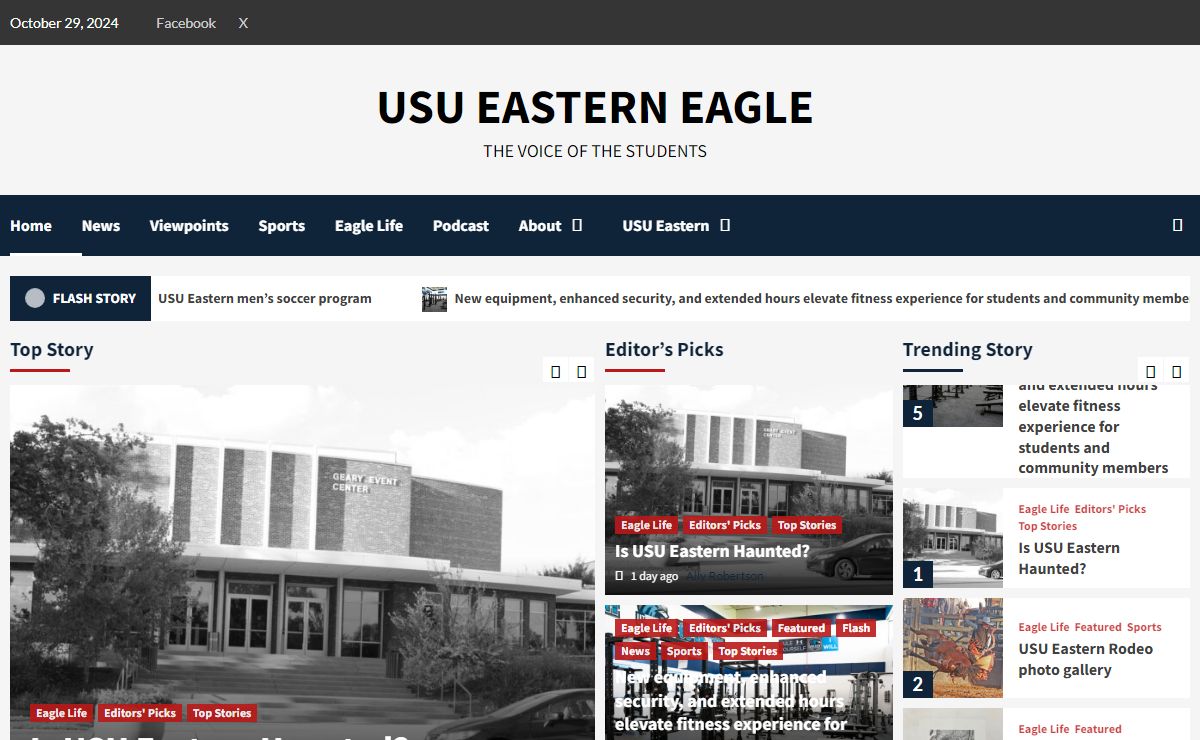The height and width of the screenshot is (740, 1200).
Task: Click next arrow in Top Story slider
Action: tap(582, 371)
